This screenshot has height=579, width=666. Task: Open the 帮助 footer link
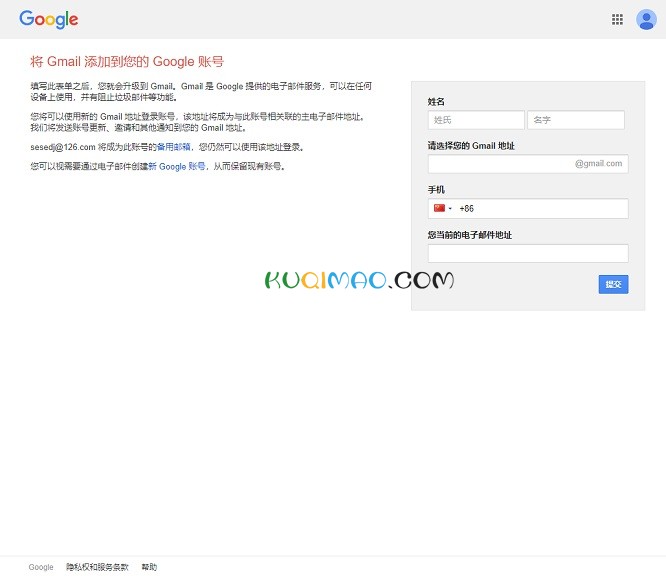(149, 567)
